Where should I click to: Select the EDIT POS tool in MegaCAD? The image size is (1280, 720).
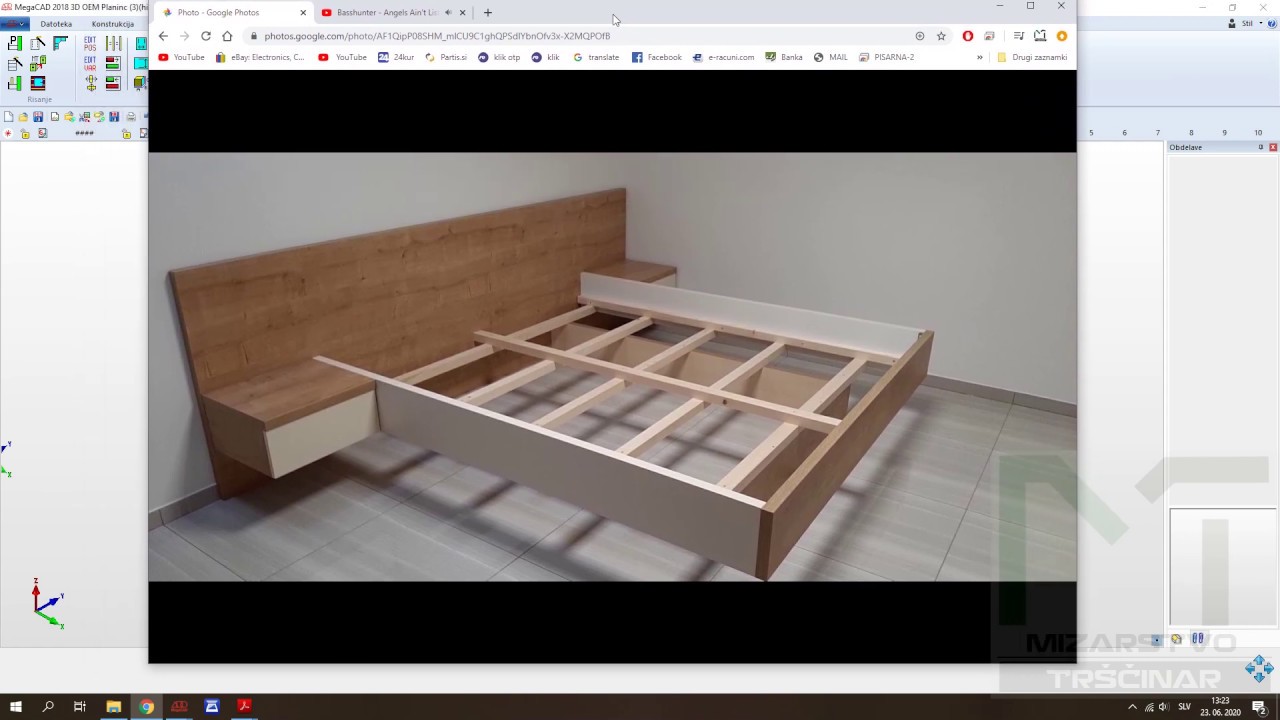[90, 44]
